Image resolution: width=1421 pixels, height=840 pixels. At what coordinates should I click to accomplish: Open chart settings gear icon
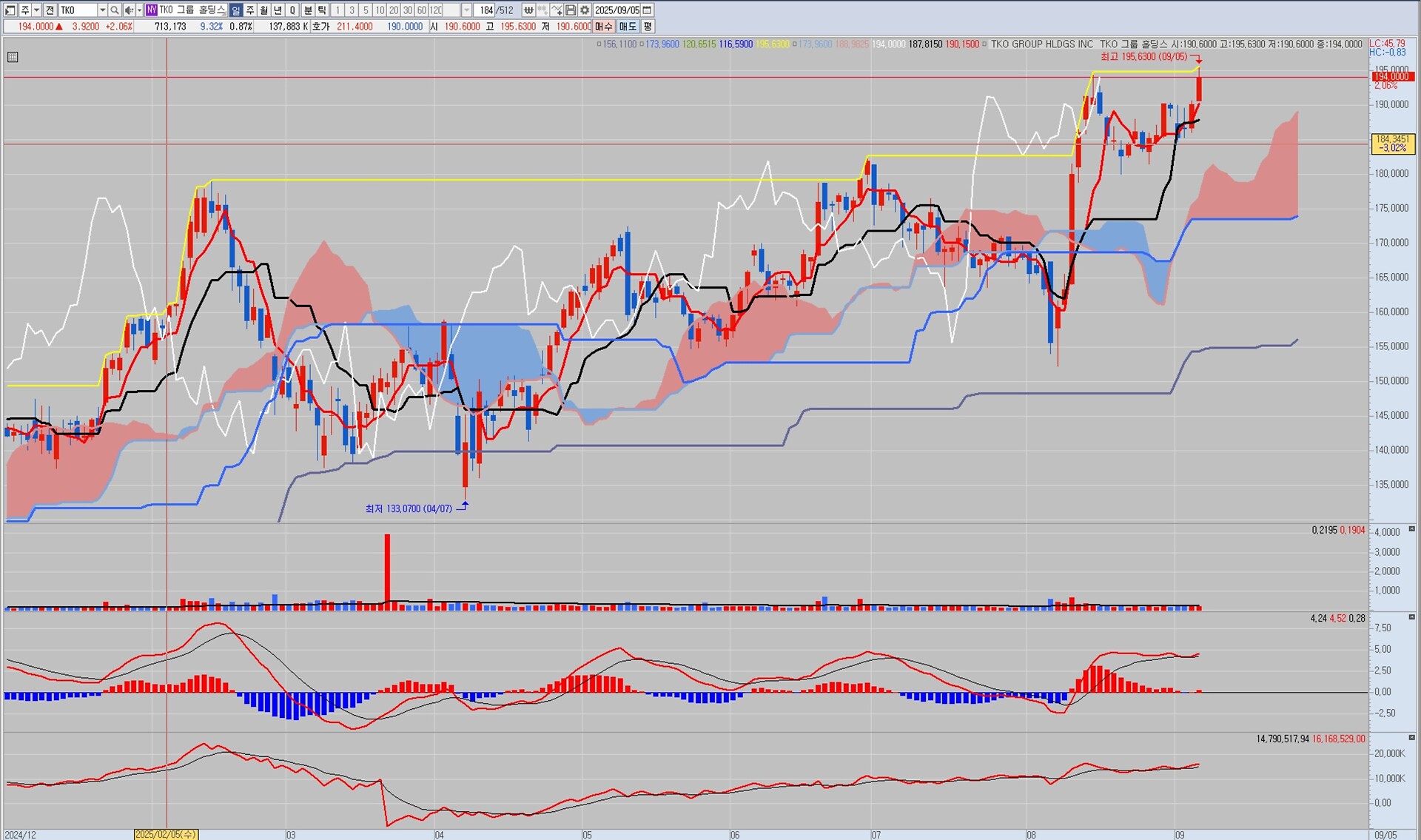point(585,10)
